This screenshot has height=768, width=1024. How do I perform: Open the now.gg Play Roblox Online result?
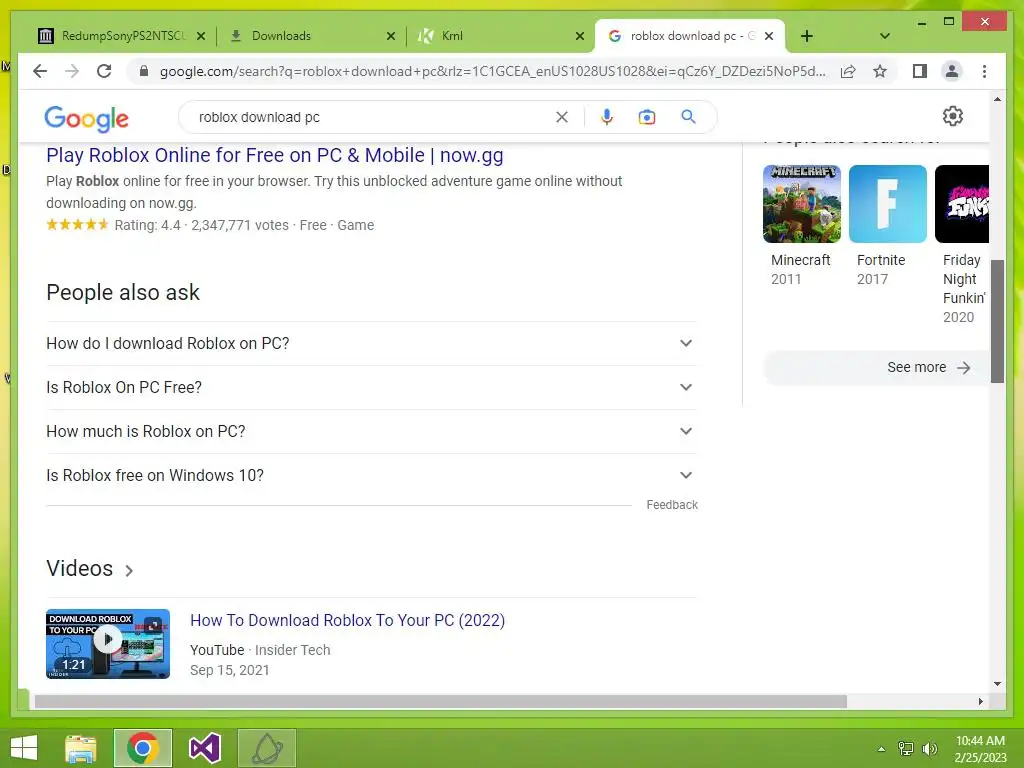[x=275, y=155]
